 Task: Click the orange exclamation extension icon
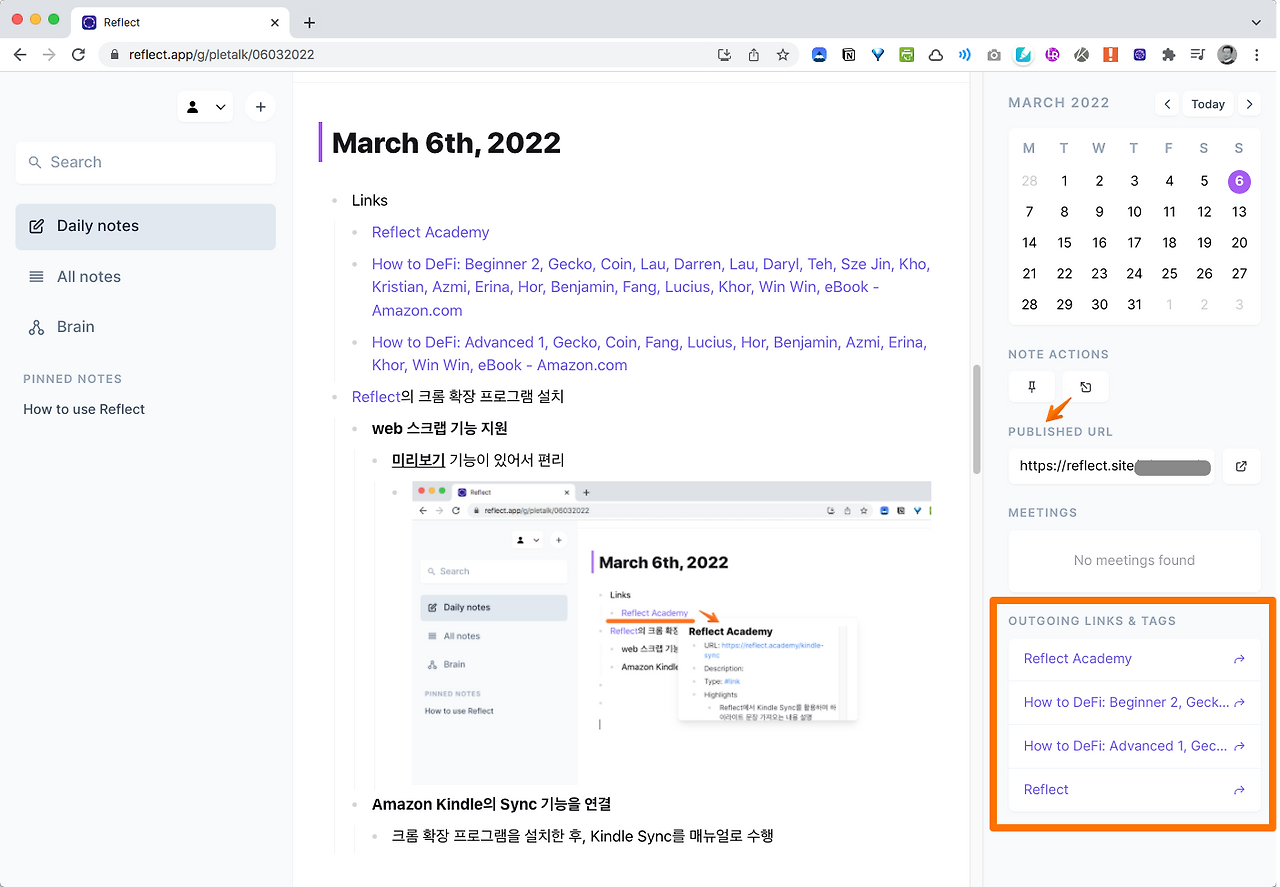click(x=1110, y=55)
